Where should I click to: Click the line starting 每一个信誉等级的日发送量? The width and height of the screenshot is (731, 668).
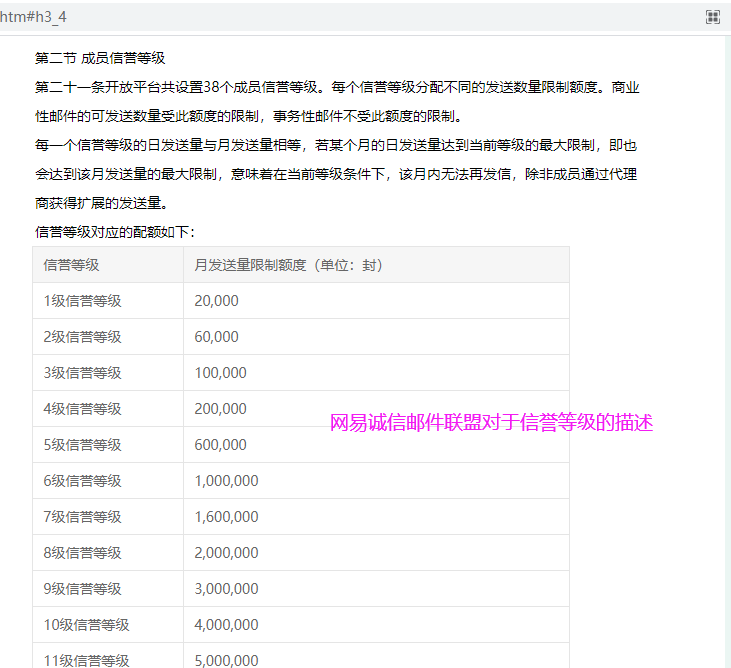coord(336,145)
